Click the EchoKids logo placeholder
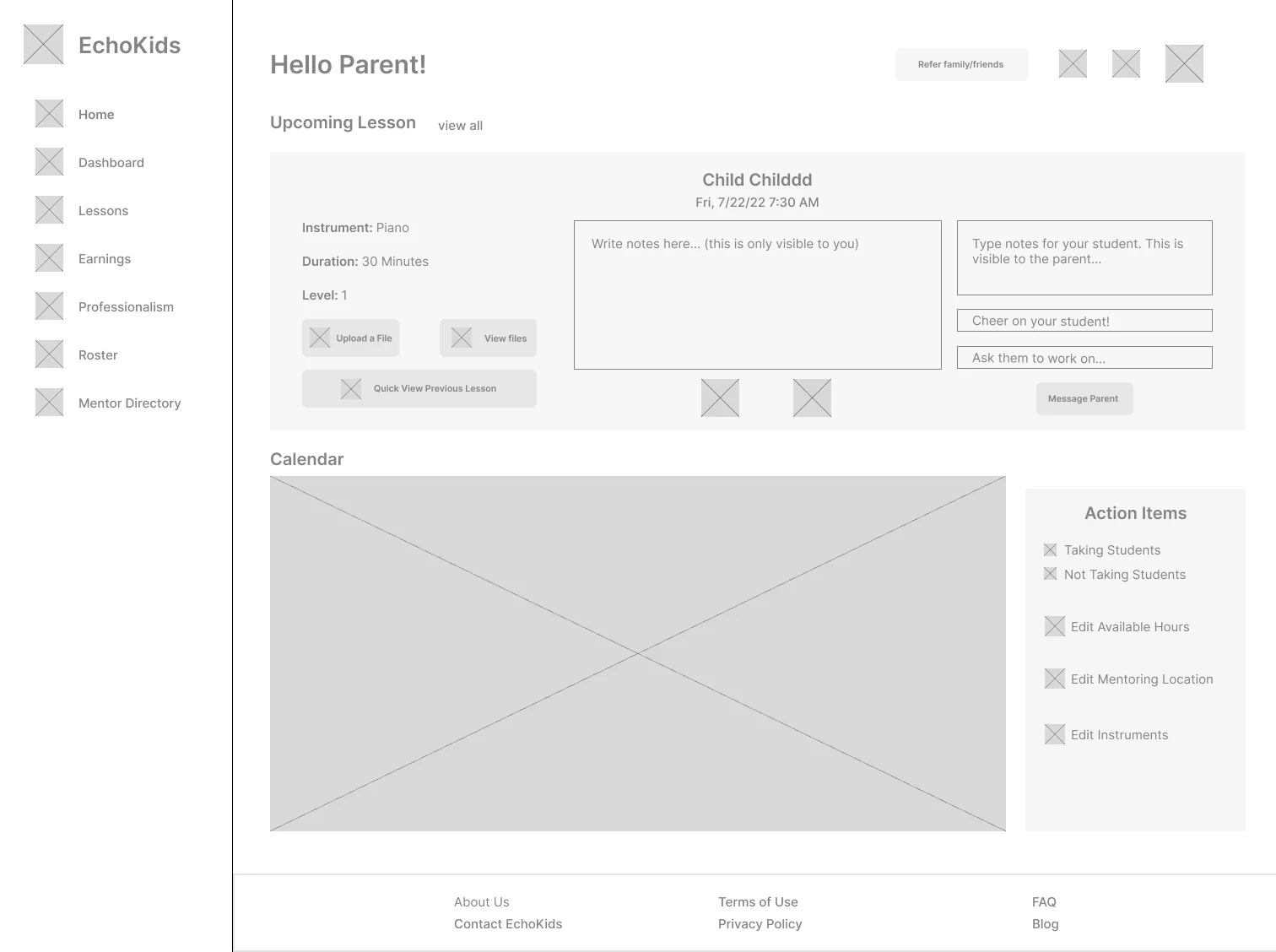 [43, 45]
